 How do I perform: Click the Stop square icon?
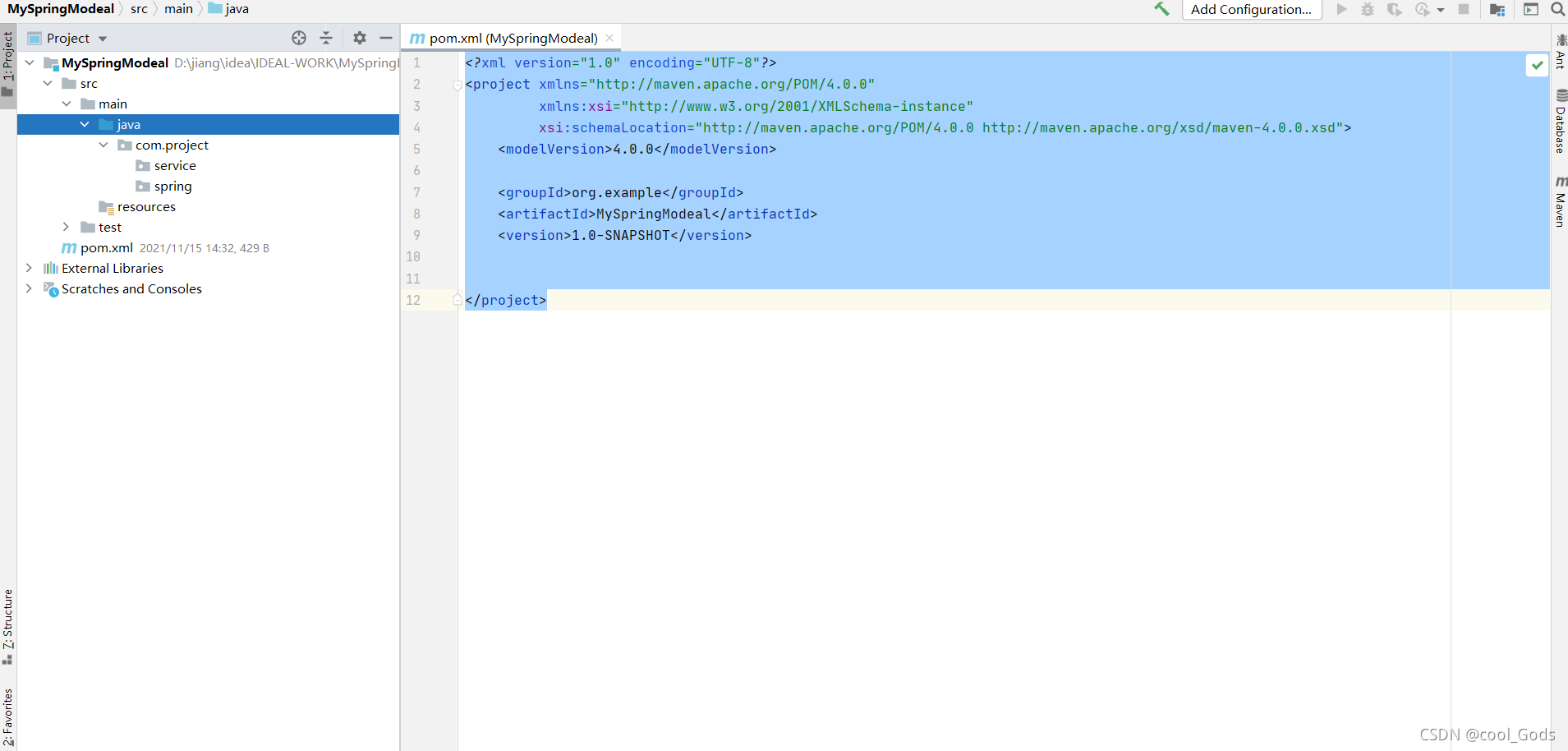(x=1464, y=9)
